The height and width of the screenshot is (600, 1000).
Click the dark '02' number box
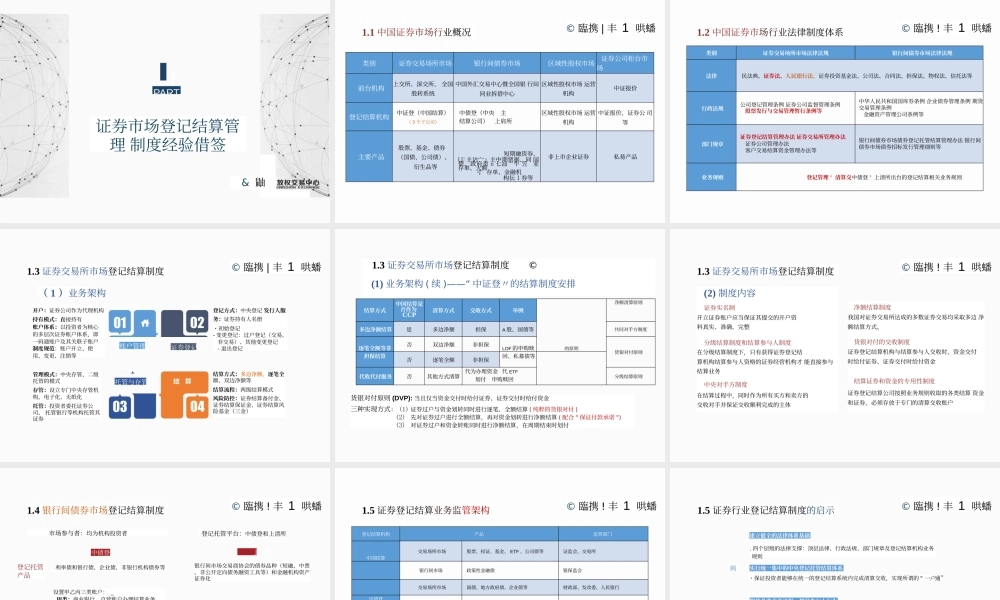click(x=196, y=323)
